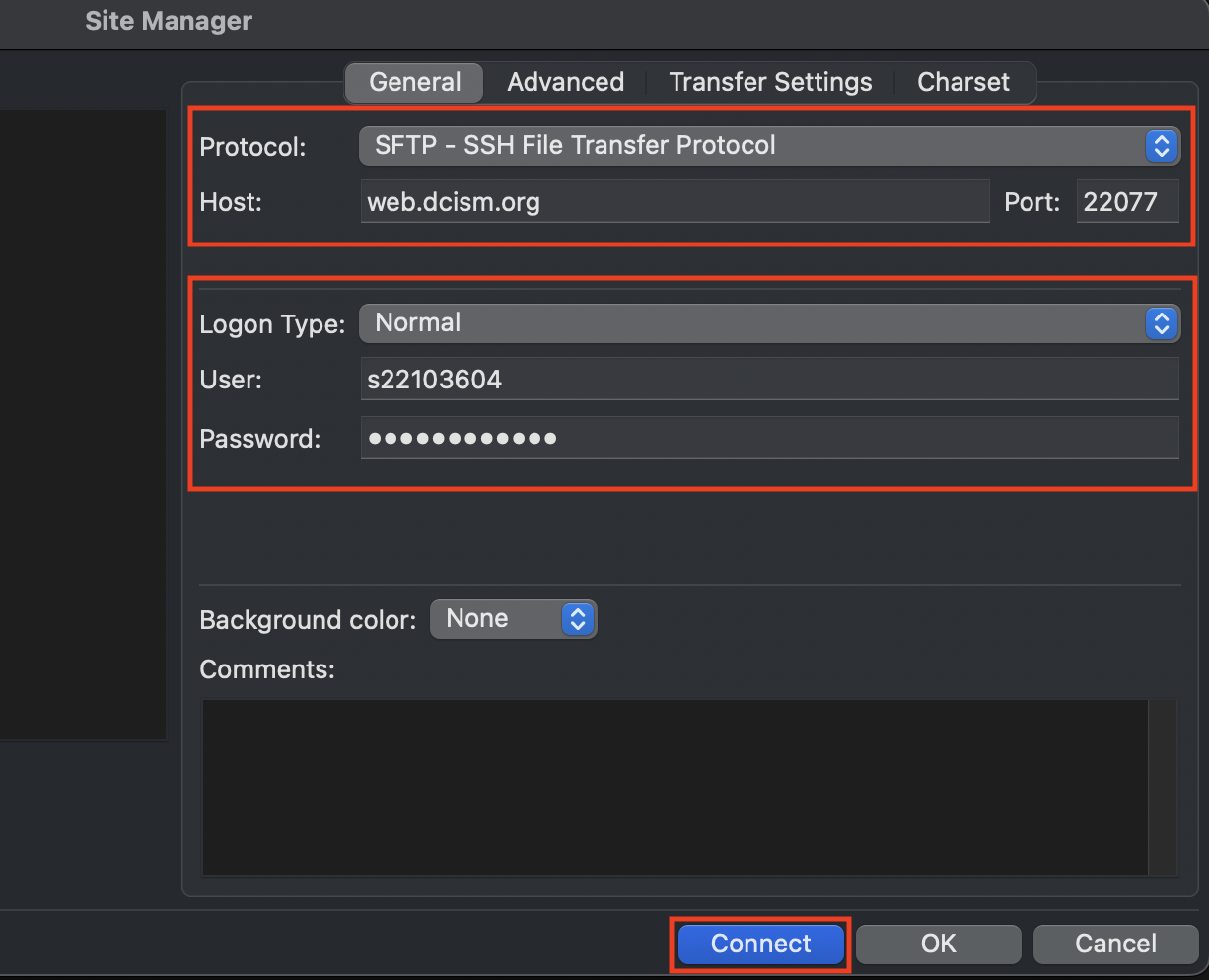Switch to the Advanced tab

pos(565,82)
